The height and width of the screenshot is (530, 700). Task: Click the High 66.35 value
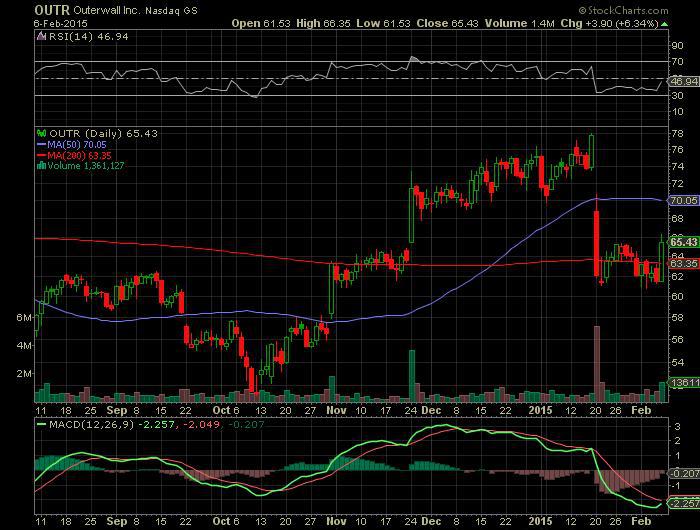[x=323, y=23]
